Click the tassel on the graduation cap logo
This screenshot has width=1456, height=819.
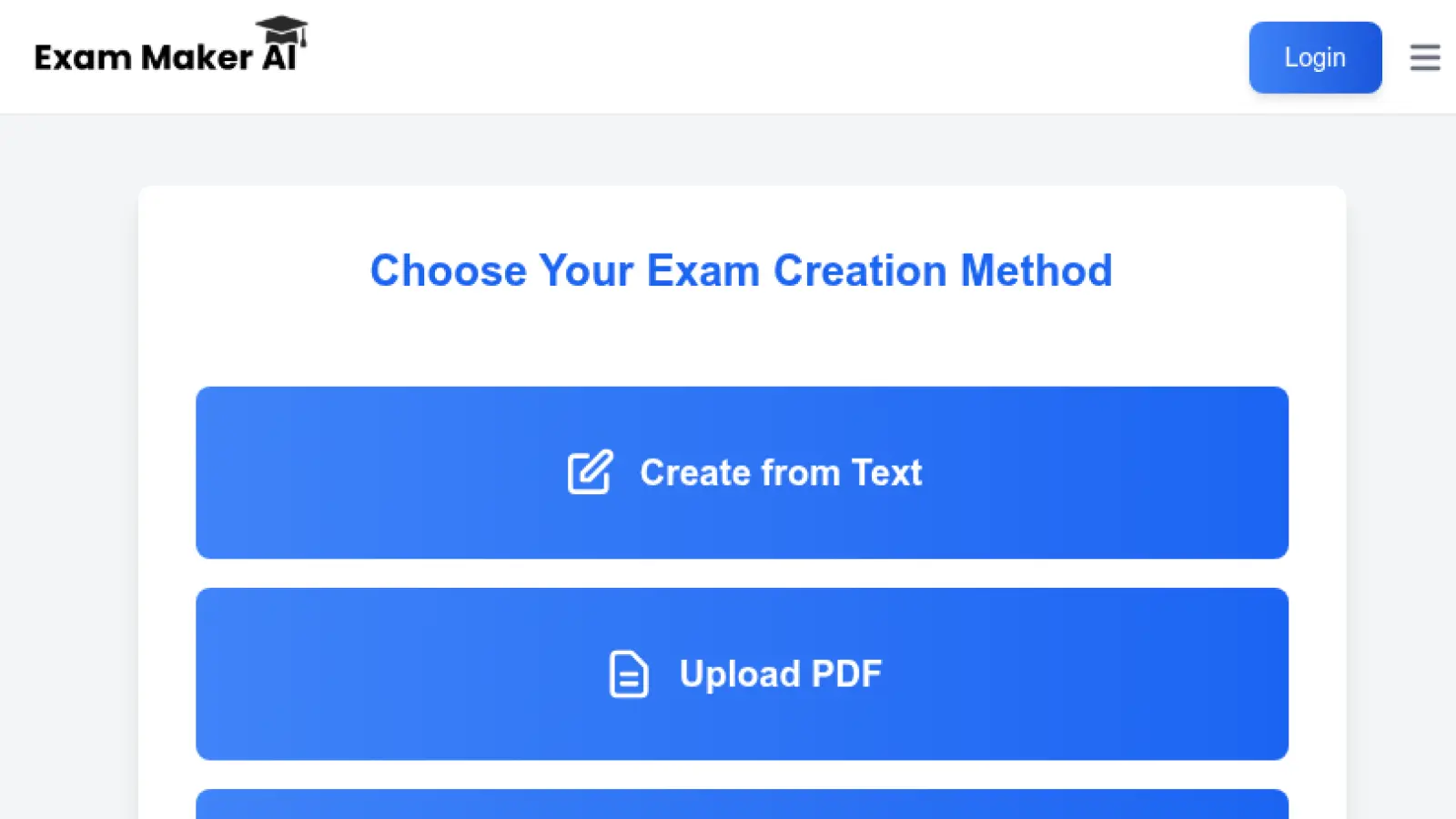pos(304,36)
